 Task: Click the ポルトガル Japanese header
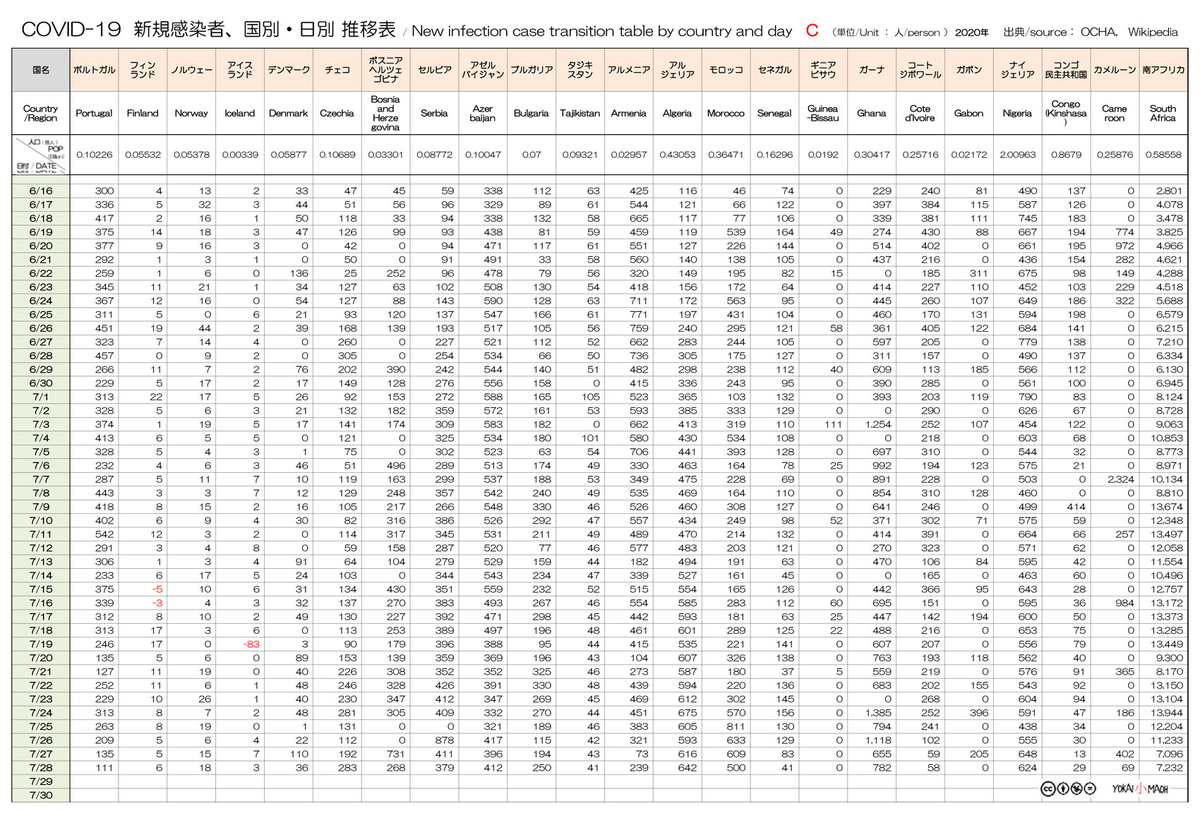94,71
